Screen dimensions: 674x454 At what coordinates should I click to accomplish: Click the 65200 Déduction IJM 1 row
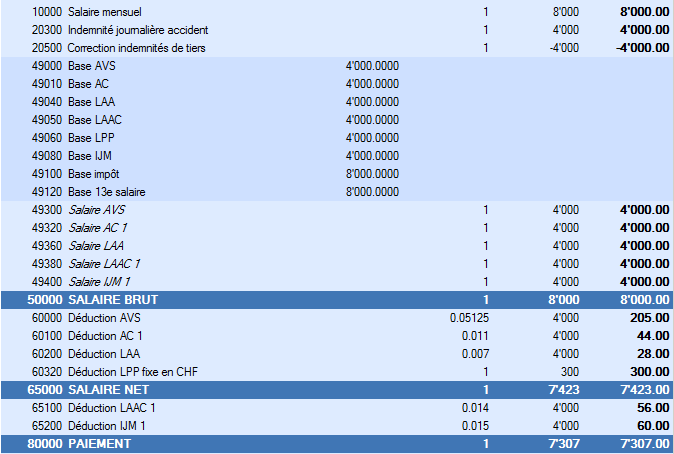tap(337, 426)
